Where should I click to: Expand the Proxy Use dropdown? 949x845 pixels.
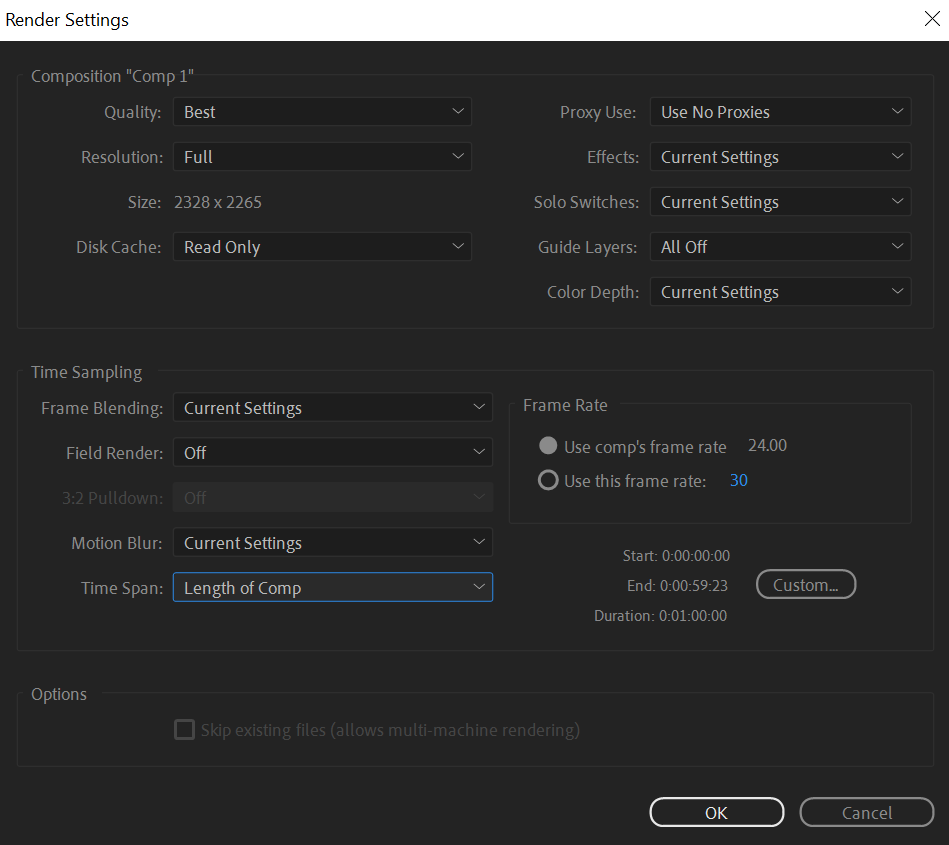point(779,112)
